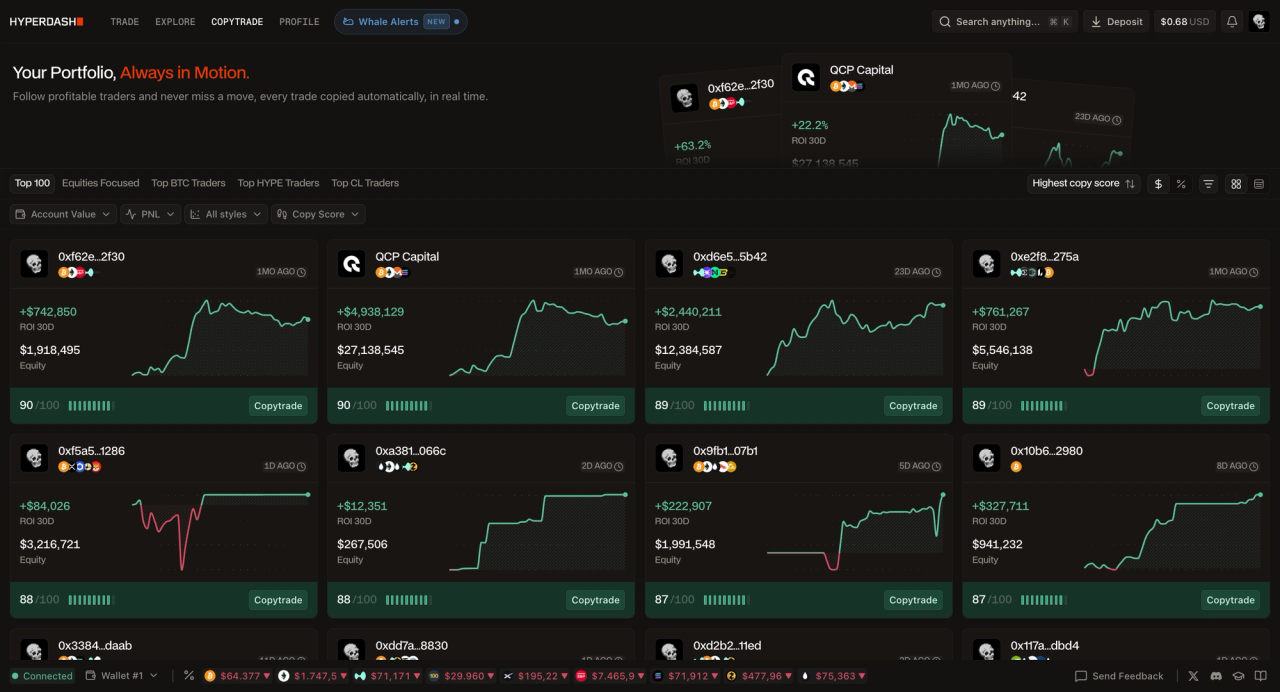The height and width of the screenshot is (692, 1280).
Task: Click the HYPERDASH logo
Action: [47, 21]
